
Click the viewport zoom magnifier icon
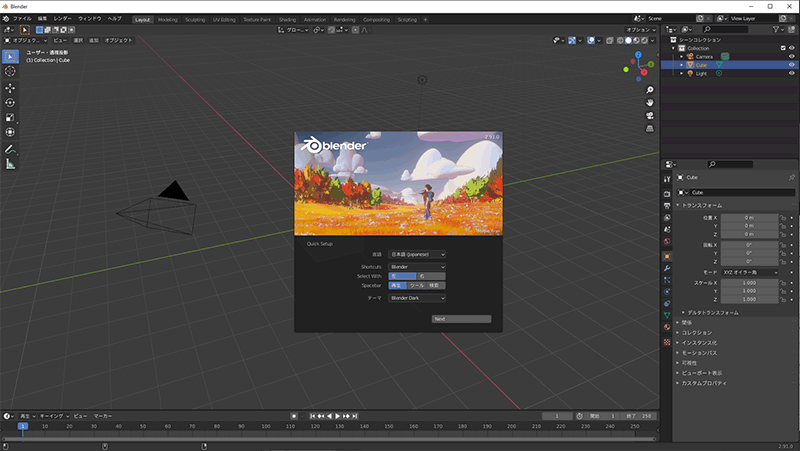[650, 90]
